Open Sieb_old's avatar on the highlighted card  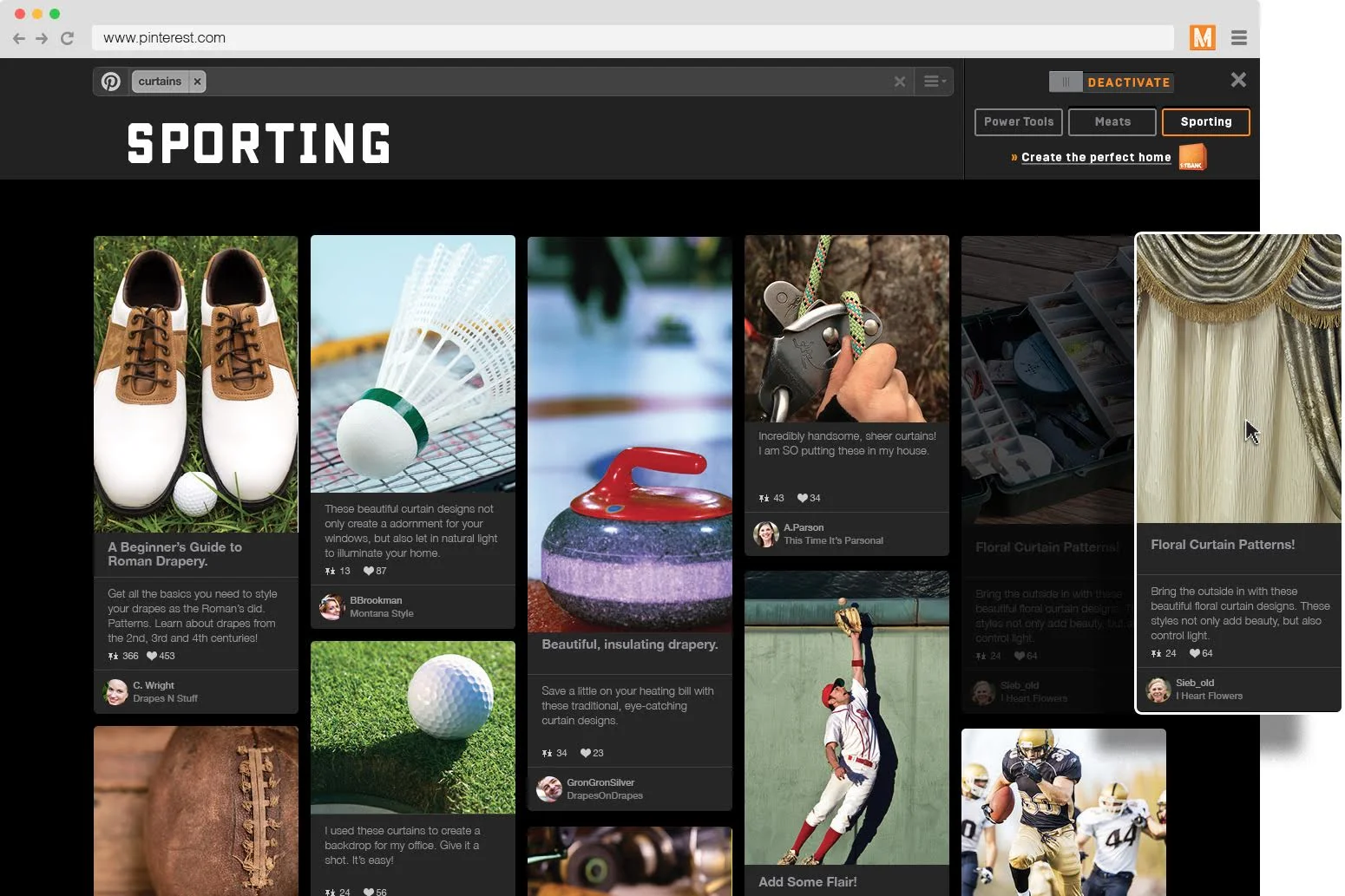coord(1158,690)
